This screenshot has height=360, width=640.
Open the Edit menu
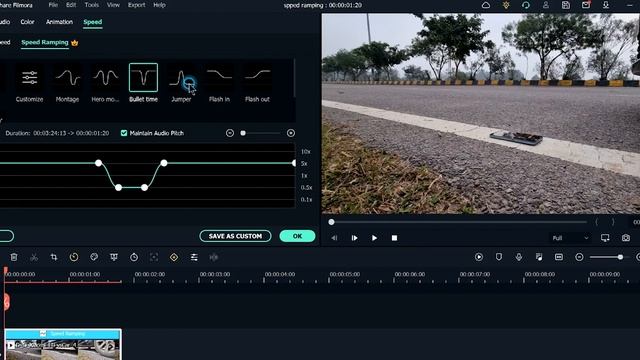pyautogui.click(x=71, y=5)
